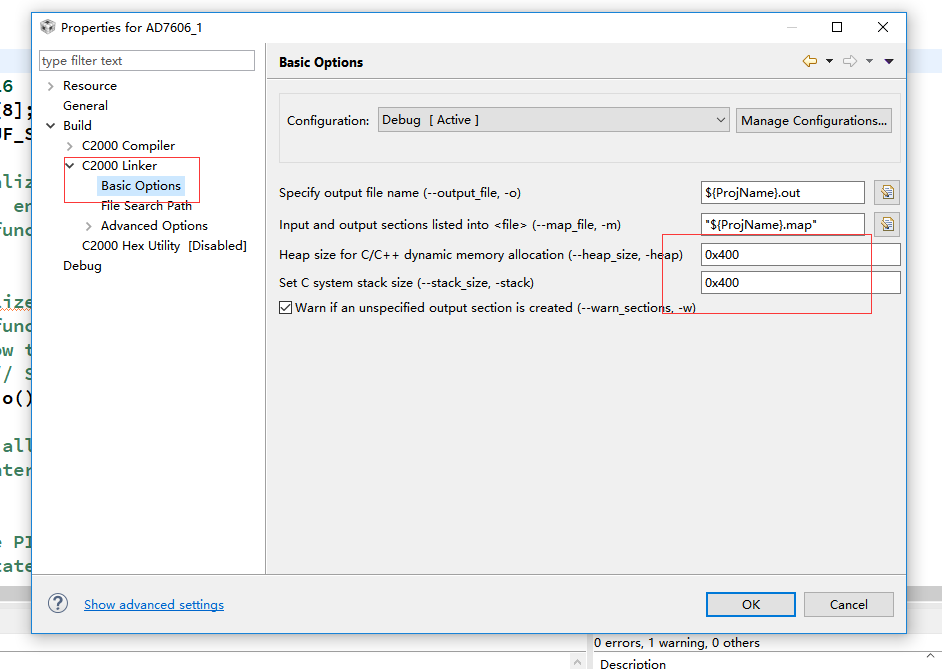Open Show advanced settings link
This screenshot has width=942, height=669.
[x=154, y=605]
